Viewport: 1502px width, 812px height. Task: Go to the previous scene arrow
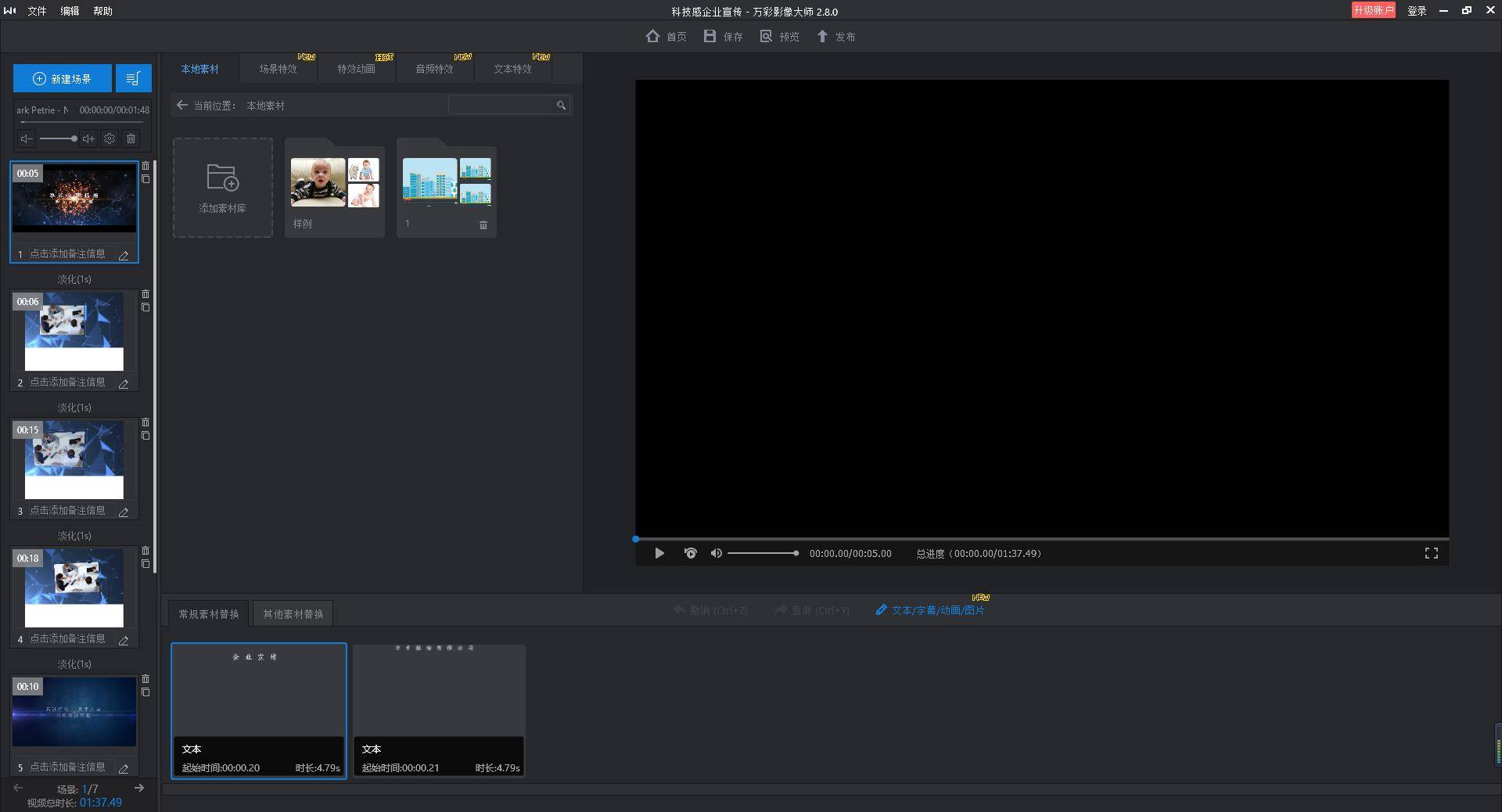click(x=18, y=788)
